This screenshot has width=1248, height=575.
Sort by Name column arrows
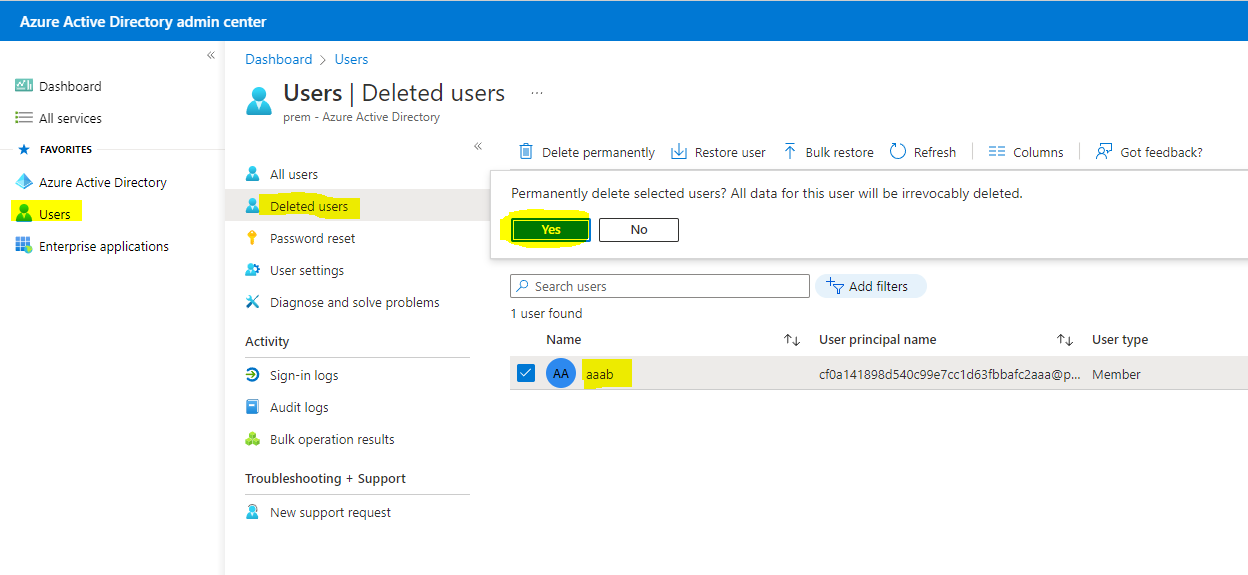pyautogui.click(x=792, y=340)
